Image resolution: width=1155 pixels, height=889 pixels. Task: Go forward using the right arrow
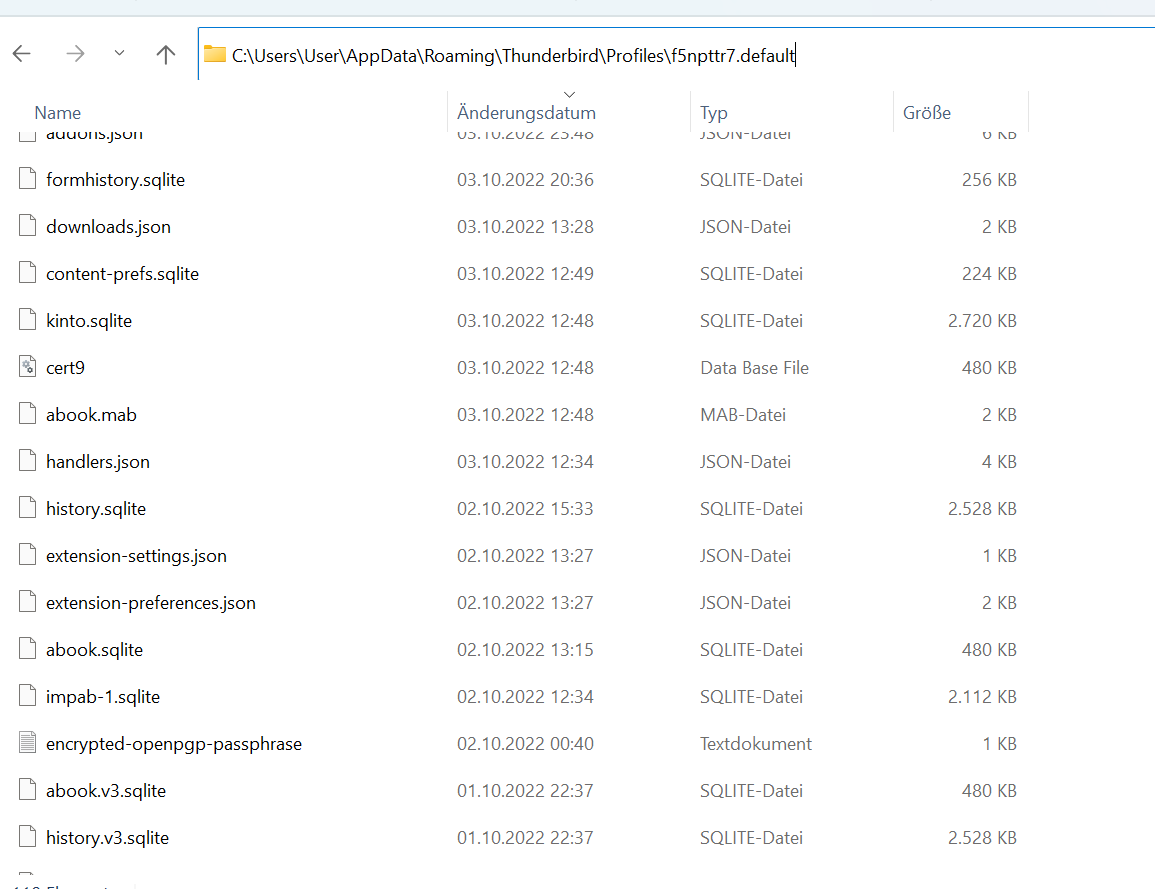75,54
